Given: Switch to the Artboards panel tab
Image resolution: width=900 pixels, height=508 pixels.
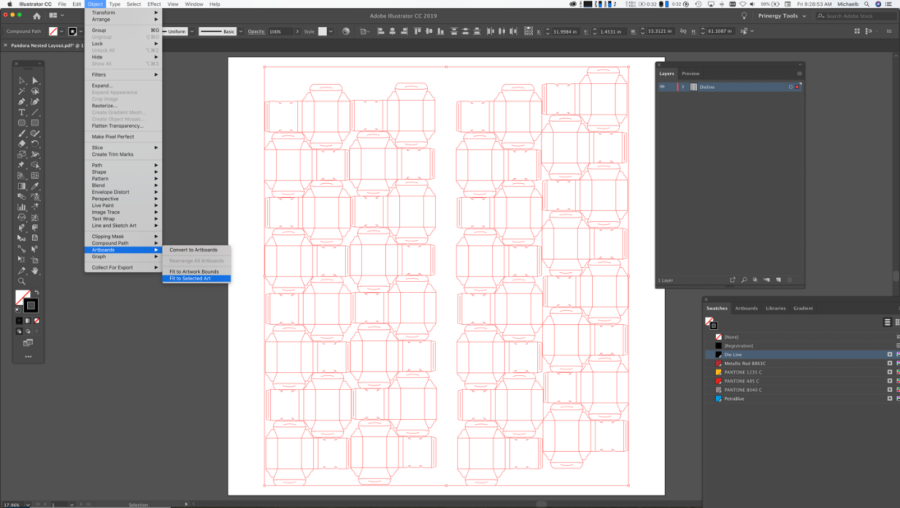Looking at the screenshot, I should [747, 308].
